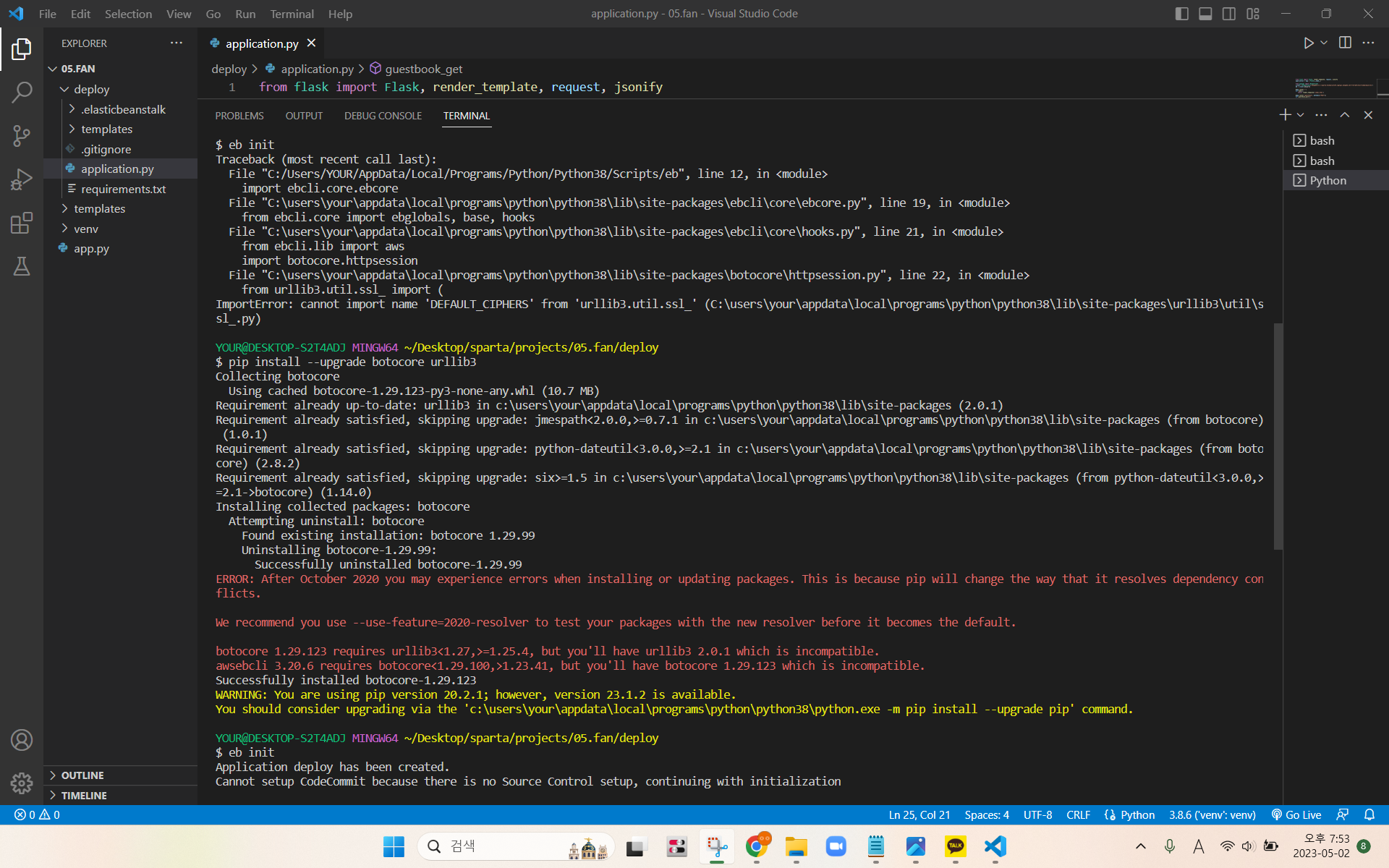
Task: Customize layout from title bar icon
Action: click(1253, 14)
